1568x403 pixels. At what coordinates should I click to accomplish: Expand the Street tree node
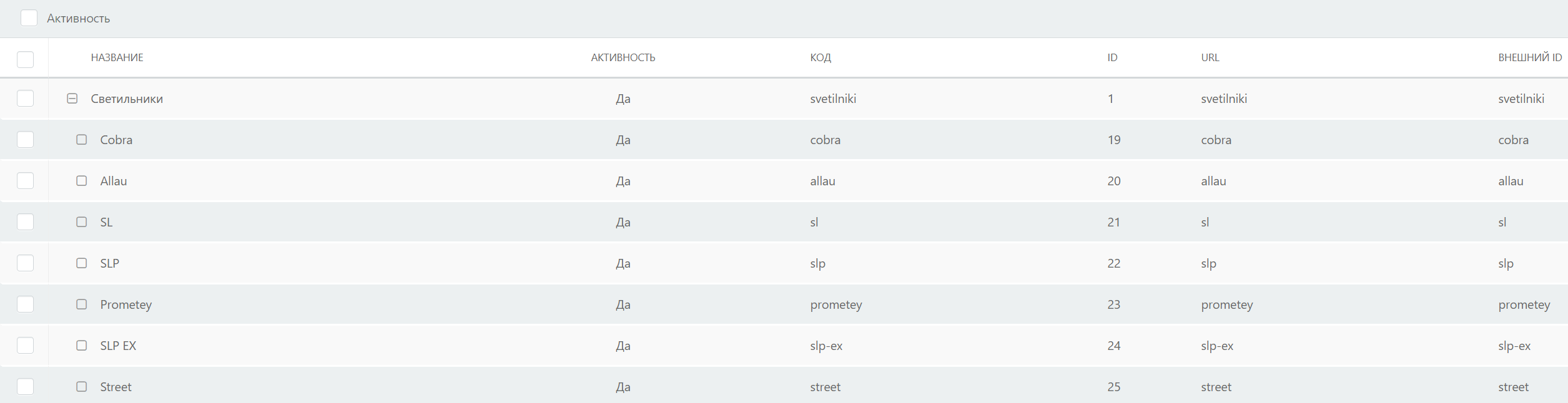pyautogui.click(x=82, y=387)
